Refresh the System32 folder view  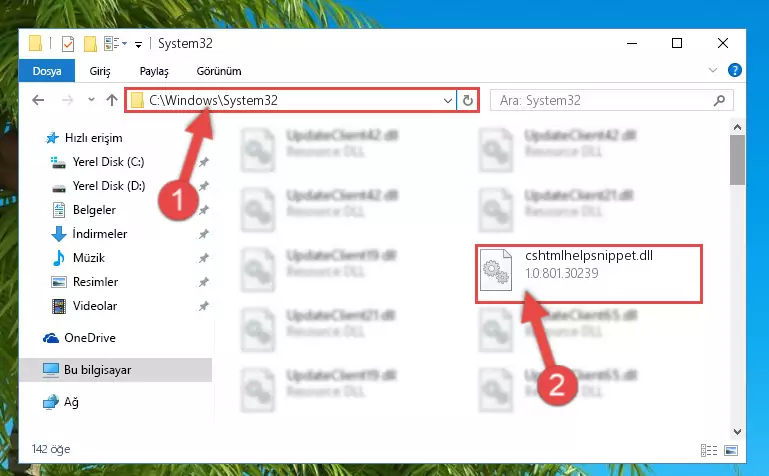pyautogui.click(x=467, y=100)
